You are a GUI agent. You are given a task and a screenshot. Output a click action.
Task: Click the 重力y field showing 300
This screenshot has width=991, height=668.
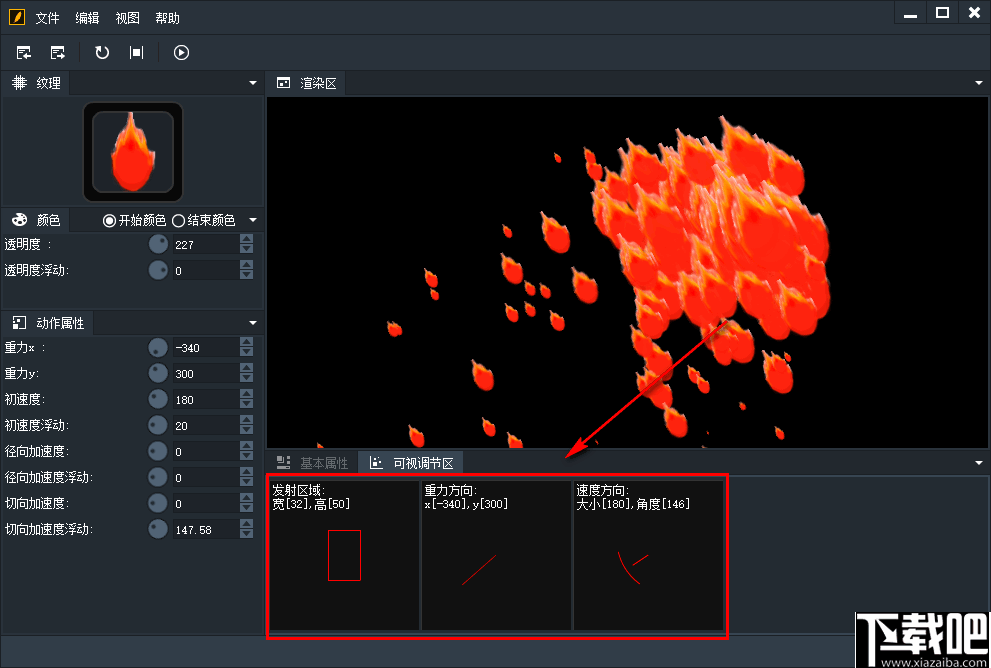tap(206, 373)
